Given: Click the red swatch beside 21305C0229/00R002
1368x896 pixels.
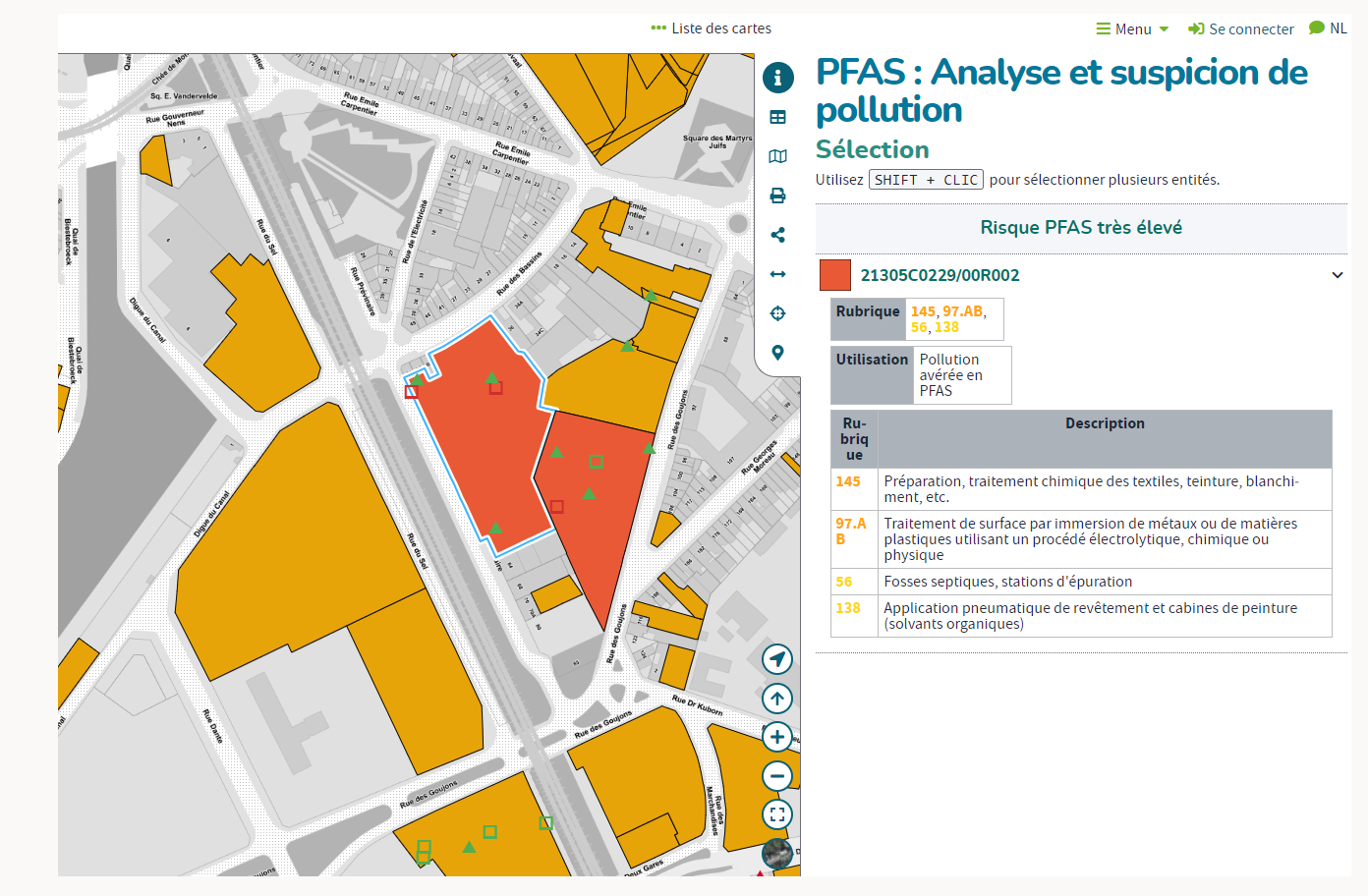Looking at the screenshot, I should 835,275.
